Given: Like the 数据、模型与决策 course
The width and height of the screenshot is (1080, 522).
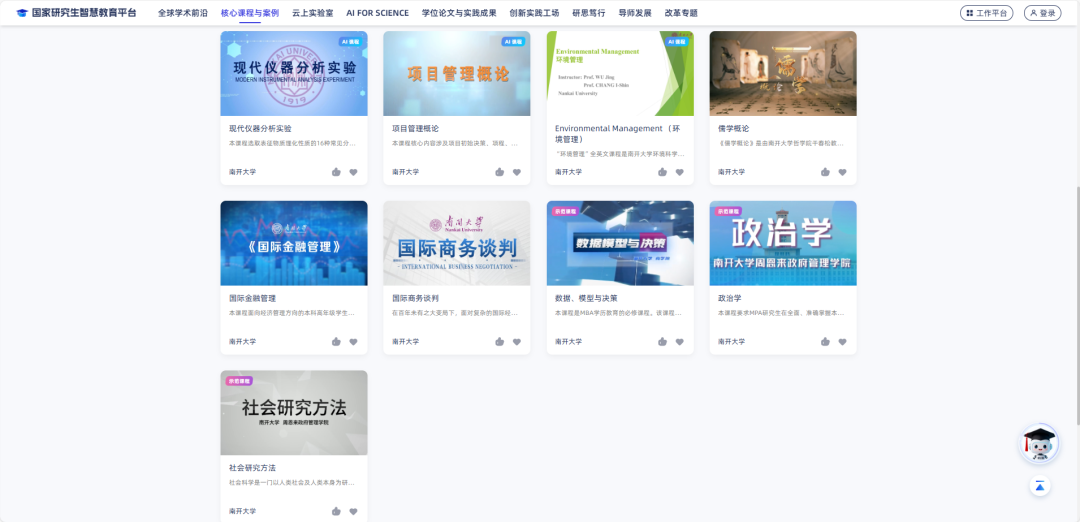Looking at the screenshot, I should [x=662, y=342].
